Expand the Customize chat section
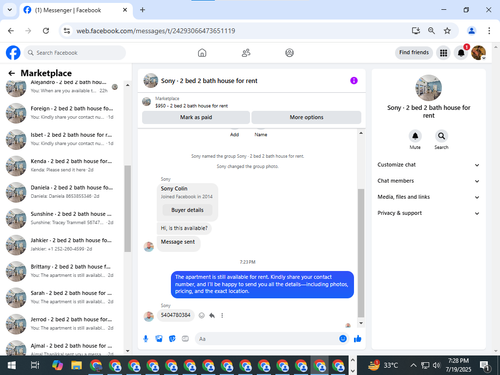This screenshot has height=375, width=500. coord(429,165)
